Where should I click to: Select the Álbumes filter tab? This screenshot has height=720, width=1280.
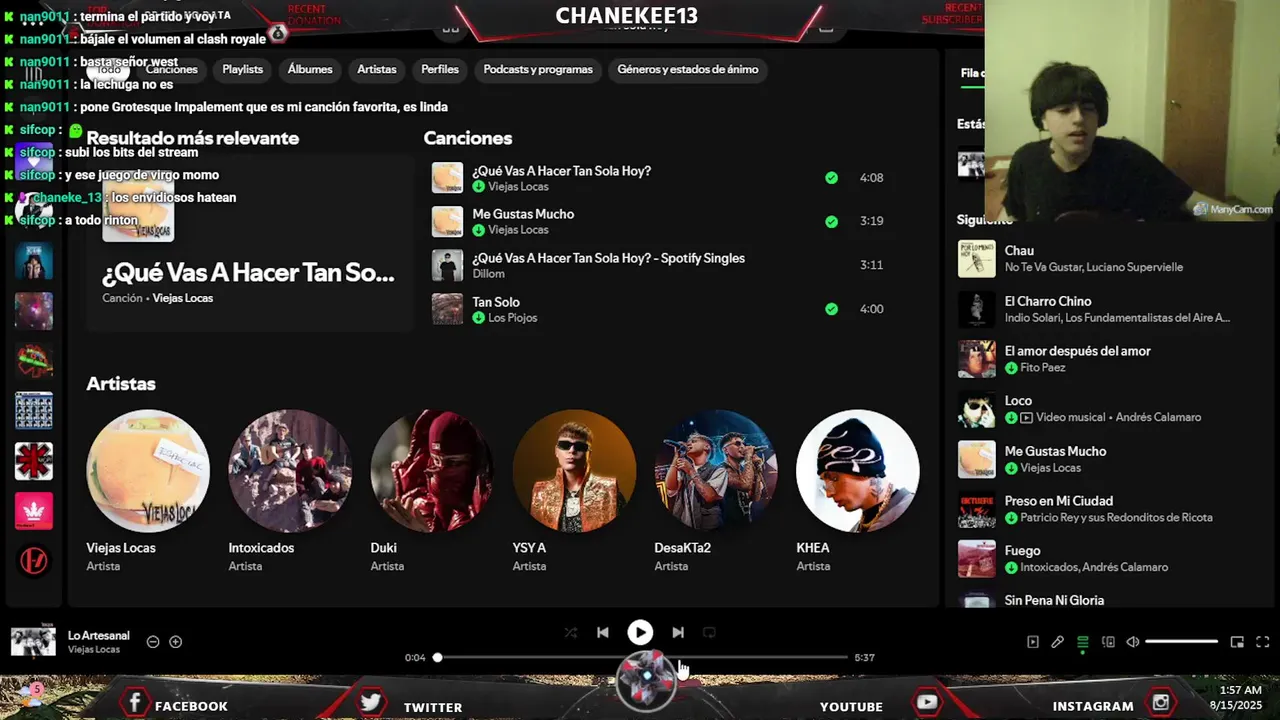pos(310,69)
